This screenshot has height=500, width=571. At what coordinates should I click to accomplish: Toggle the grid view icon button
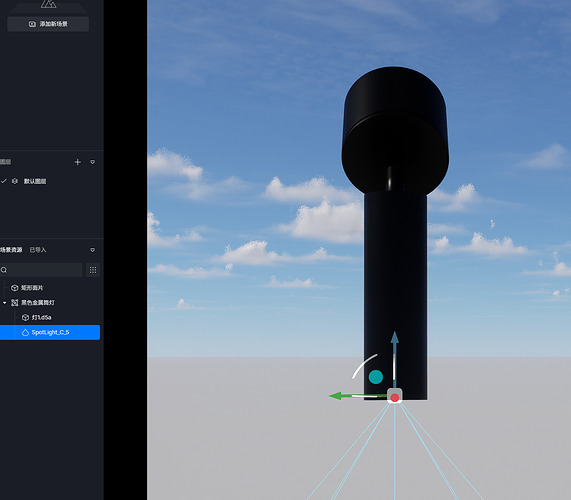coord(93,270)
